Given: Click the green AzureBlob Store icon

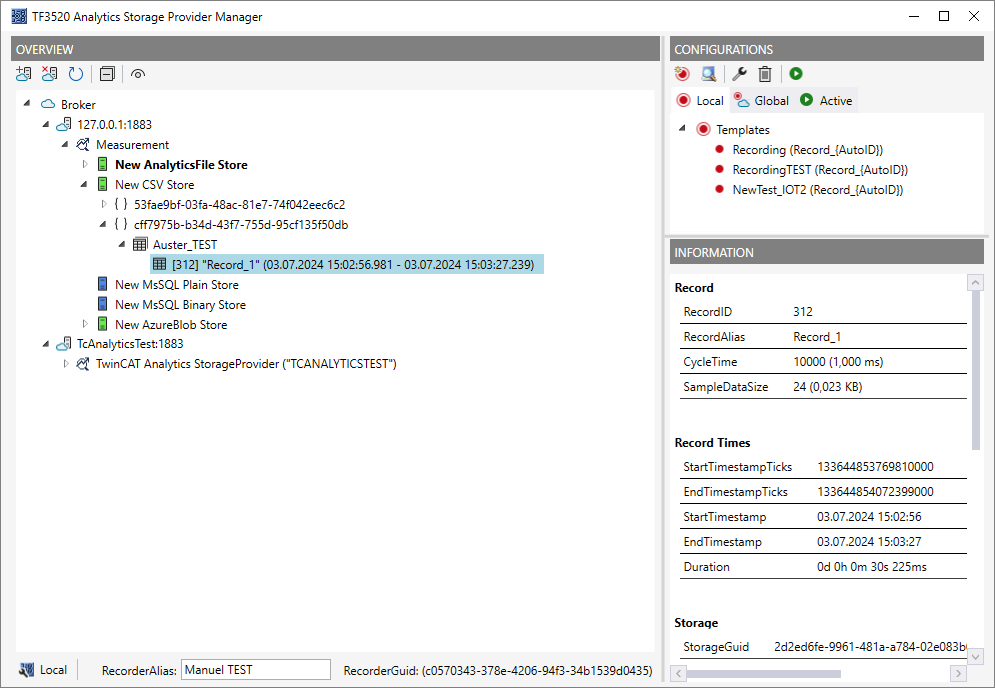Looking at the screenshot, I should pos(102,324).
